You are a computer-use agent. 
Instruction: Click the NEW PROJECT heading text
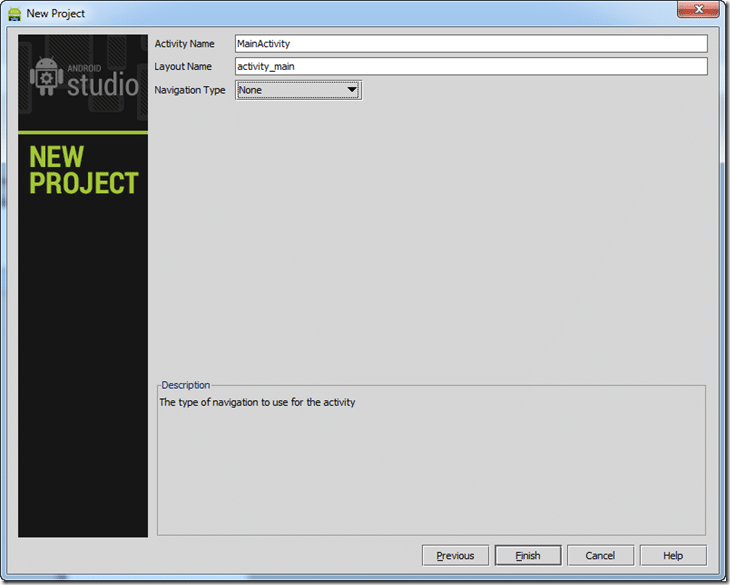click(84, 169)
